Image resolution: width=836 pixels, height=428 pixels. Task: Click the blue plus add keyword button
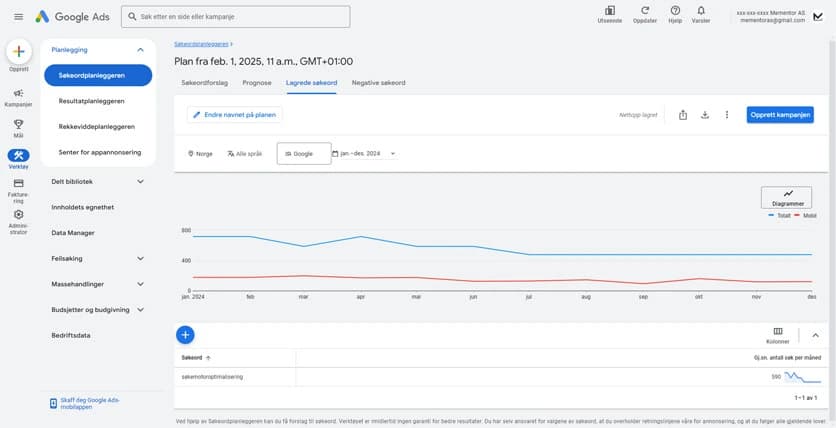(185, 335)
